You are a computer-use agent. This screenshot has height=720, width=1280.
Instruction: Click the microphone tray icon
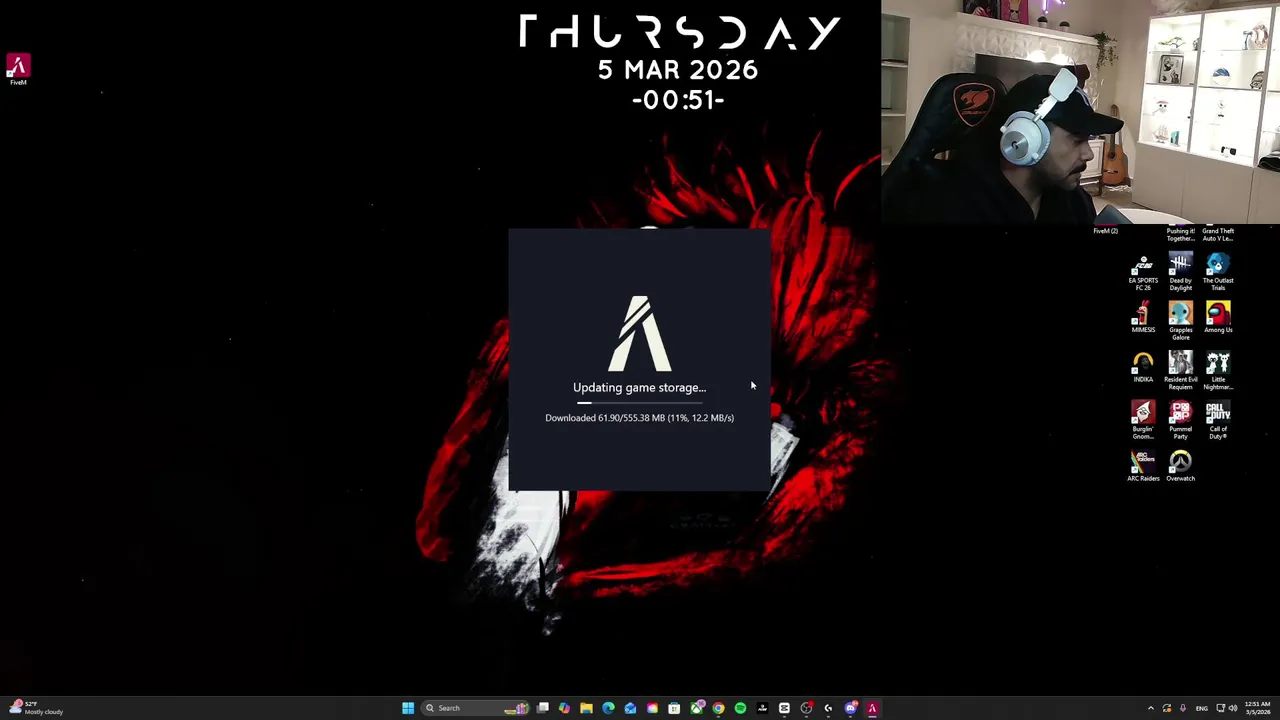(x=1183, y=708)
